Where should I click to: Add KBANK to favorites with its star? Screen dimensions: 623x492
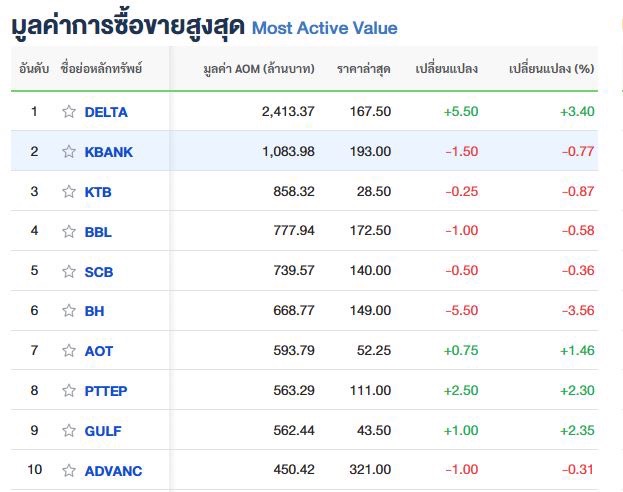(x=69, y=152)
